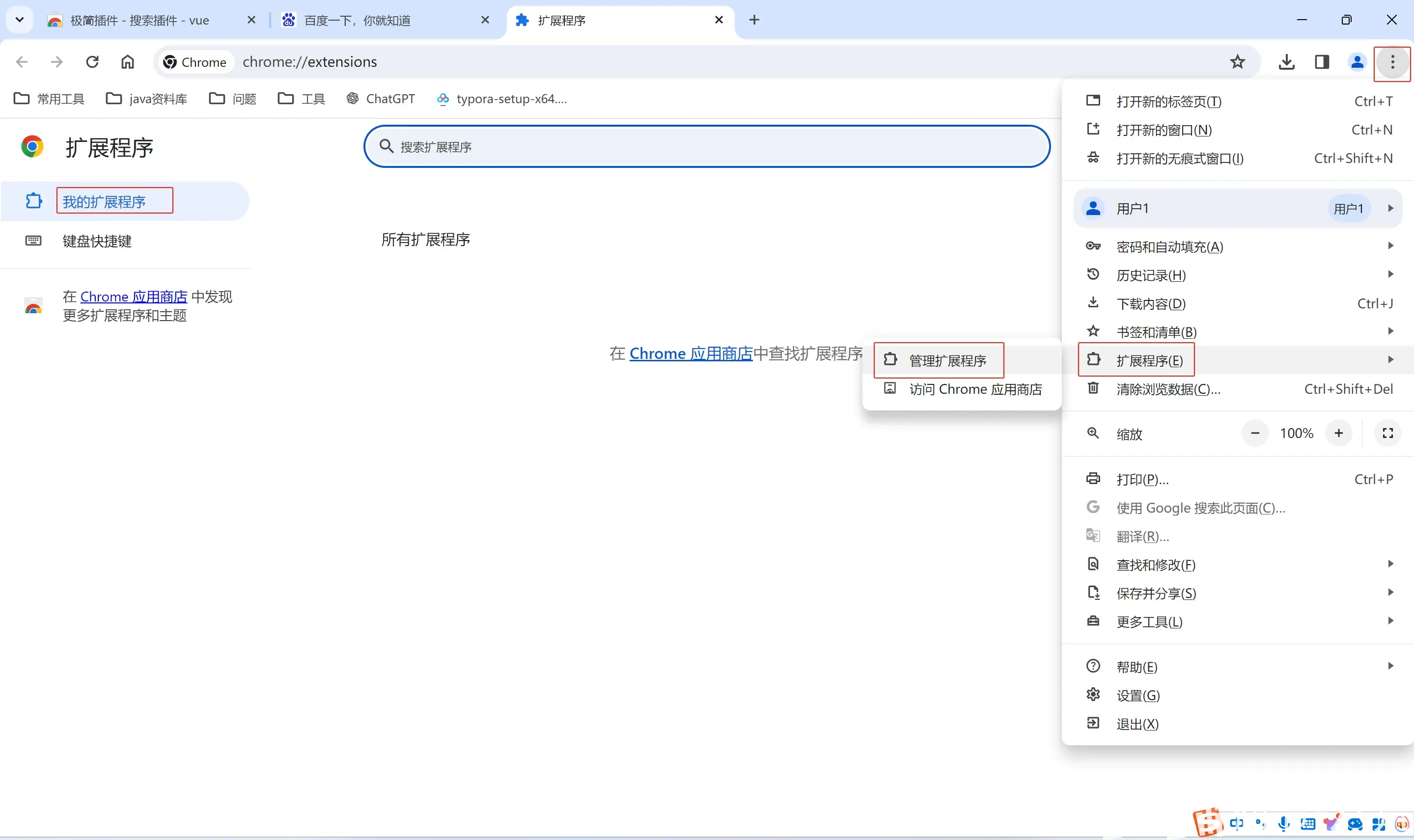Select 退出(X) menu item
Viewport: 1414px width, 840px height.
(1238, 724)
